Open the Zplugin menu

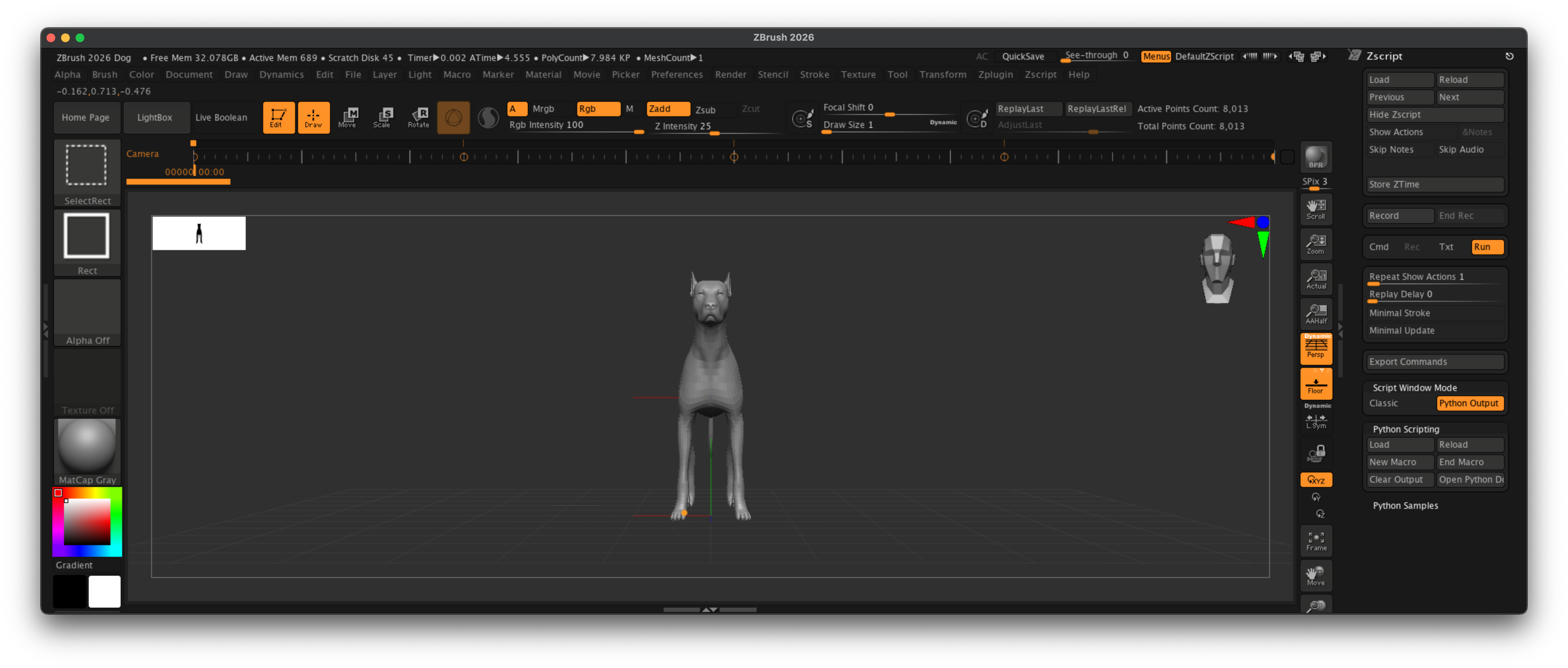click(x=994, y=74)
